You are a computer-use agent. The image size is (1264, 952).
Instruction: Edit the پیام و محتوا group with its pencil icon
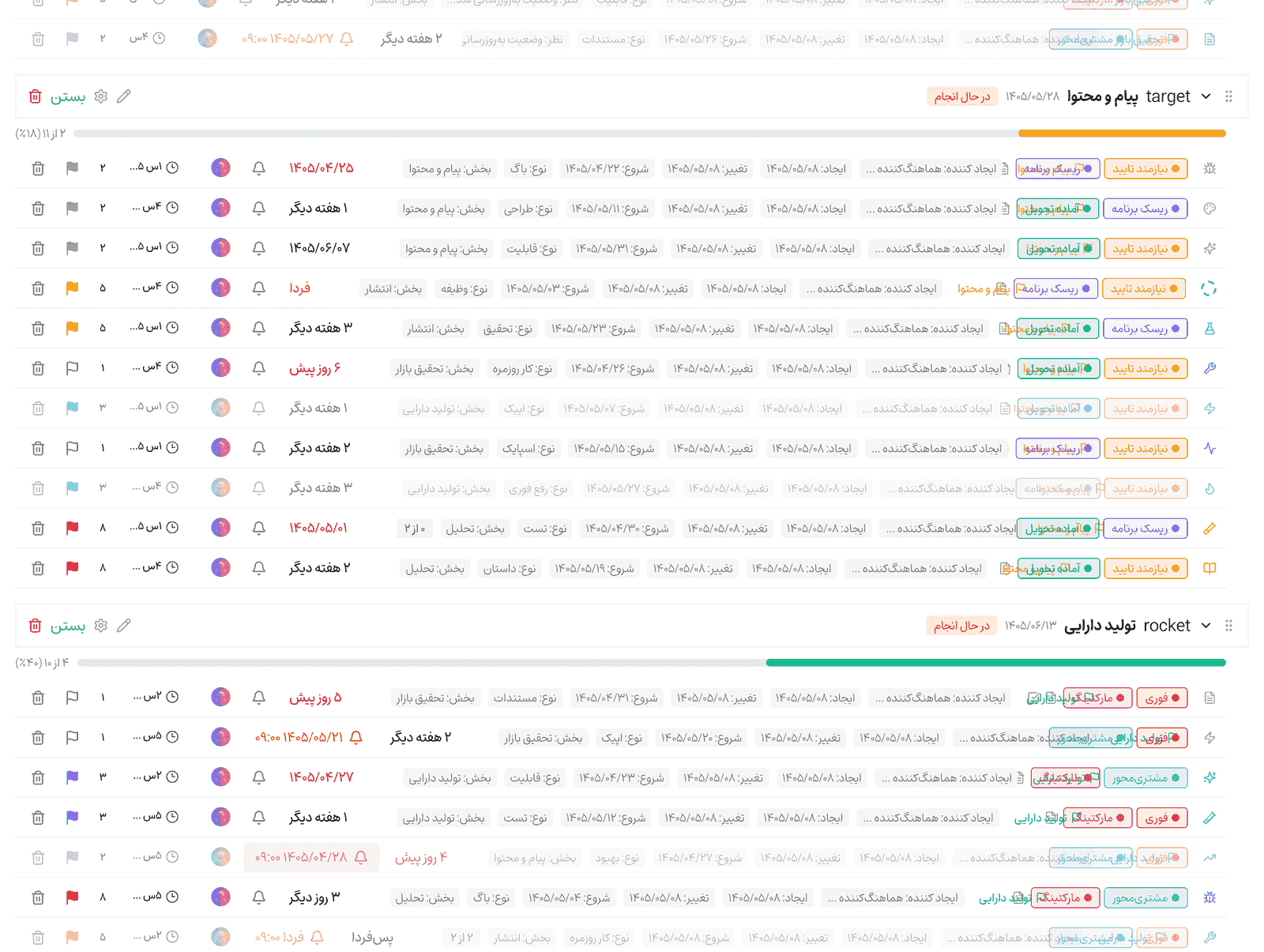[x=123, y=96]
